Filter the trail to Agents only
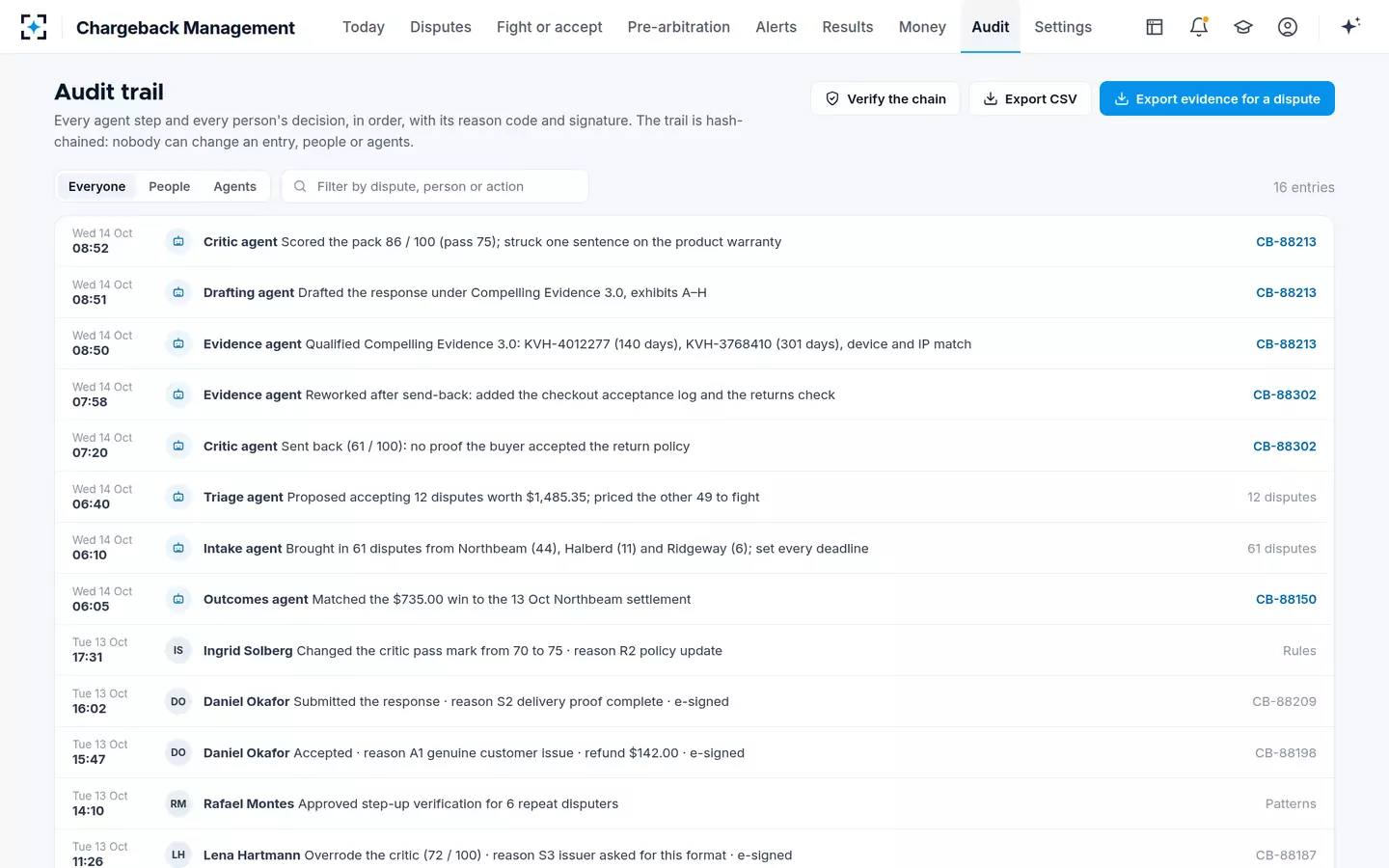The width and height of the screenshot is (1389, 868). point(235,186)
